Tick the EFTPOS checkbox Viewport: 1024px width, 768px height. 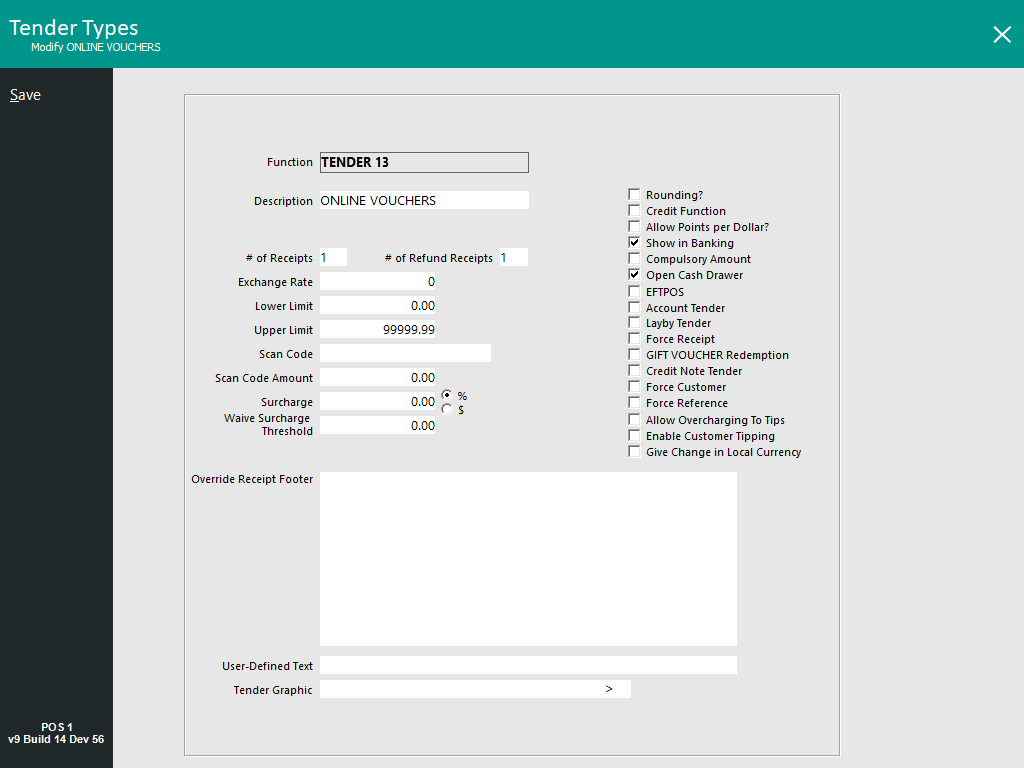[634, 291]
